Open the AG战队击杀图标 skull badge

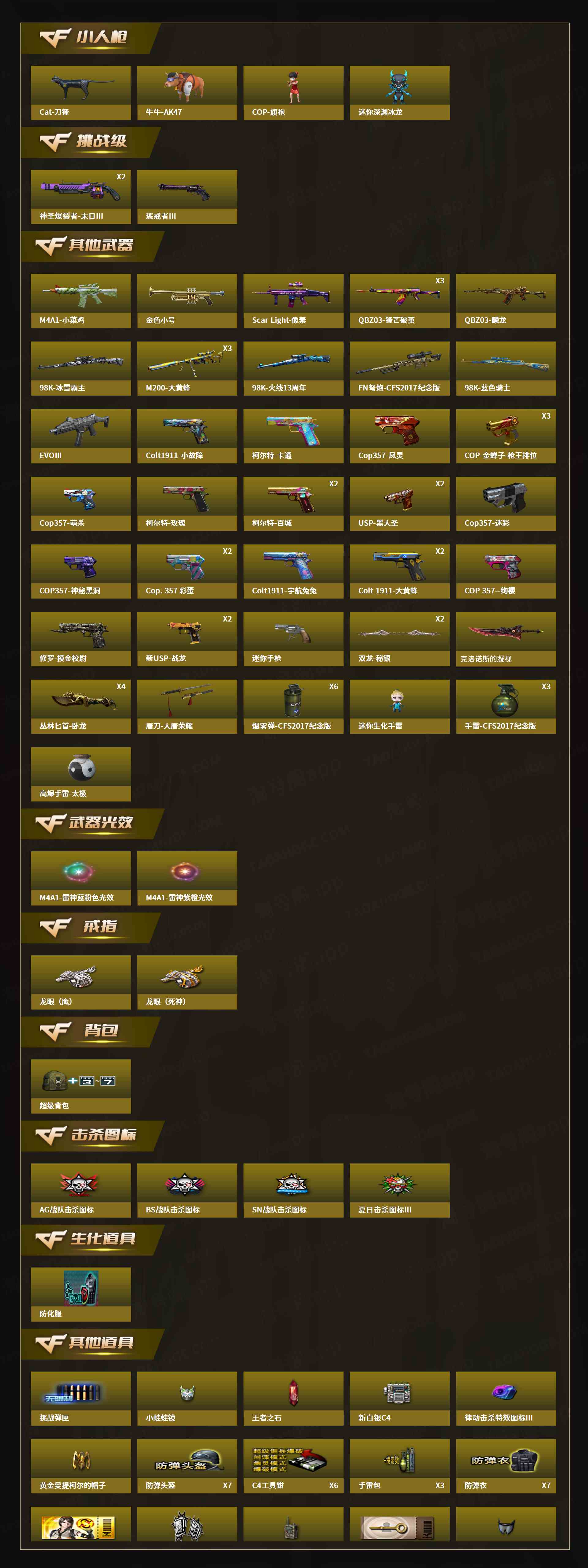81,1191
